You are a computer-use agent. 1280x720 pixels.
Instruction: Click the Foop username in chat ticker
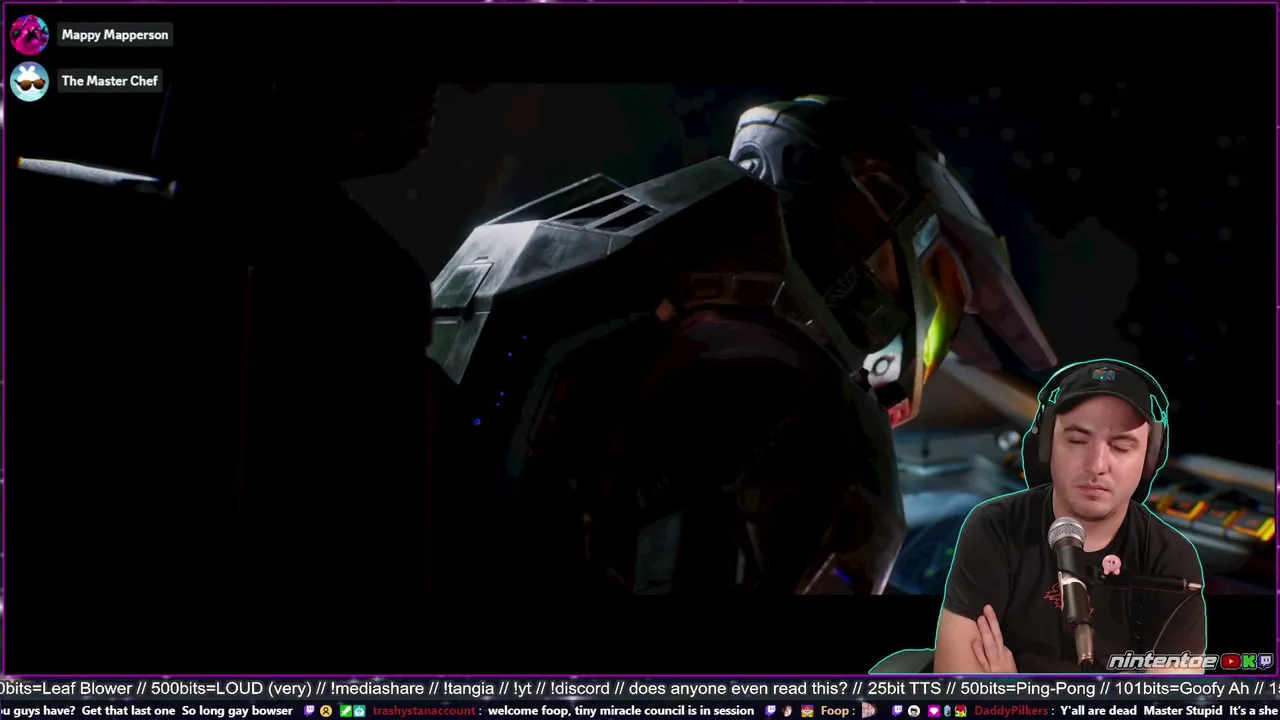click(834, 711)
